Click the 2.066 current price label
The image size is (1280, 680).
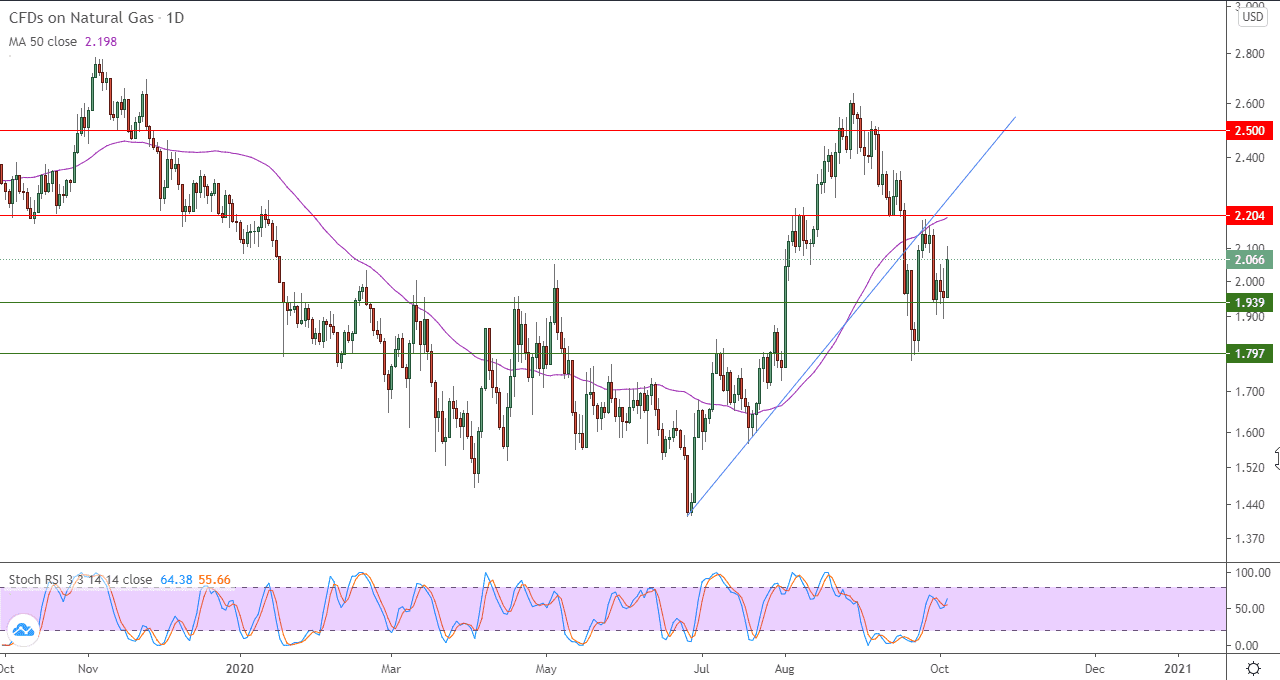click(x=1249, y=260)
